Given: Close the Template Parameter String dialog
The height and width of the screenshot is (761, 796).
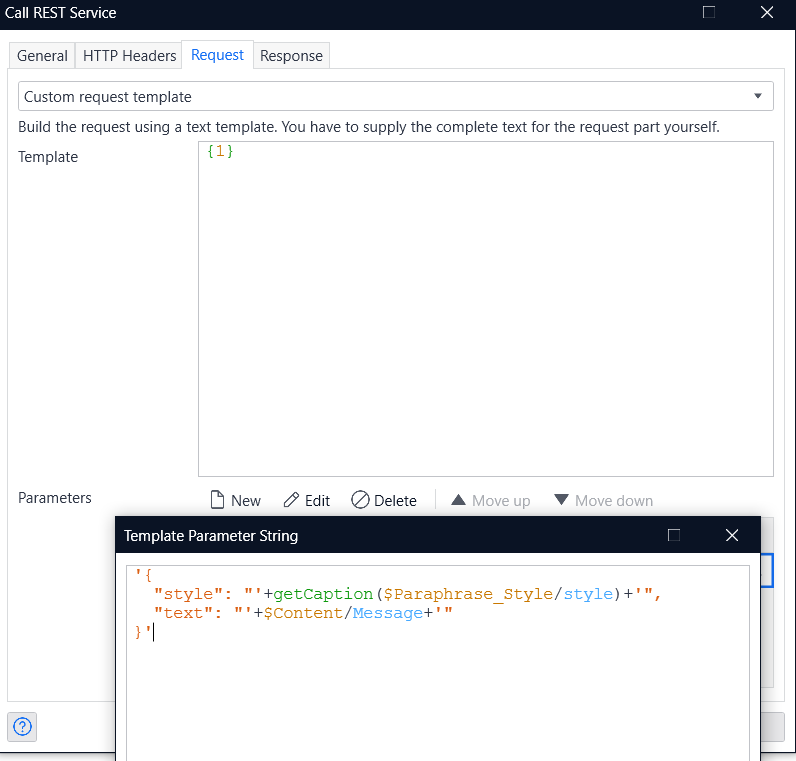Looking at the screenshot, I should pyautogui.click(x=732, y=535).
